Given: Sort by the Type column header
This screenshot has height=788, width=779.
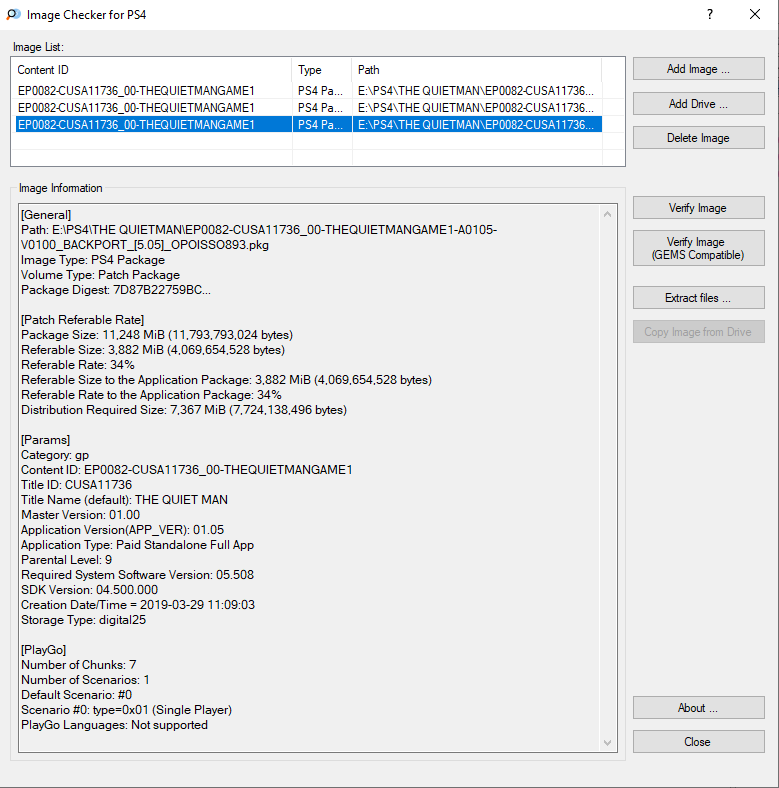Looking at the screenshot, I should (322, 70).
